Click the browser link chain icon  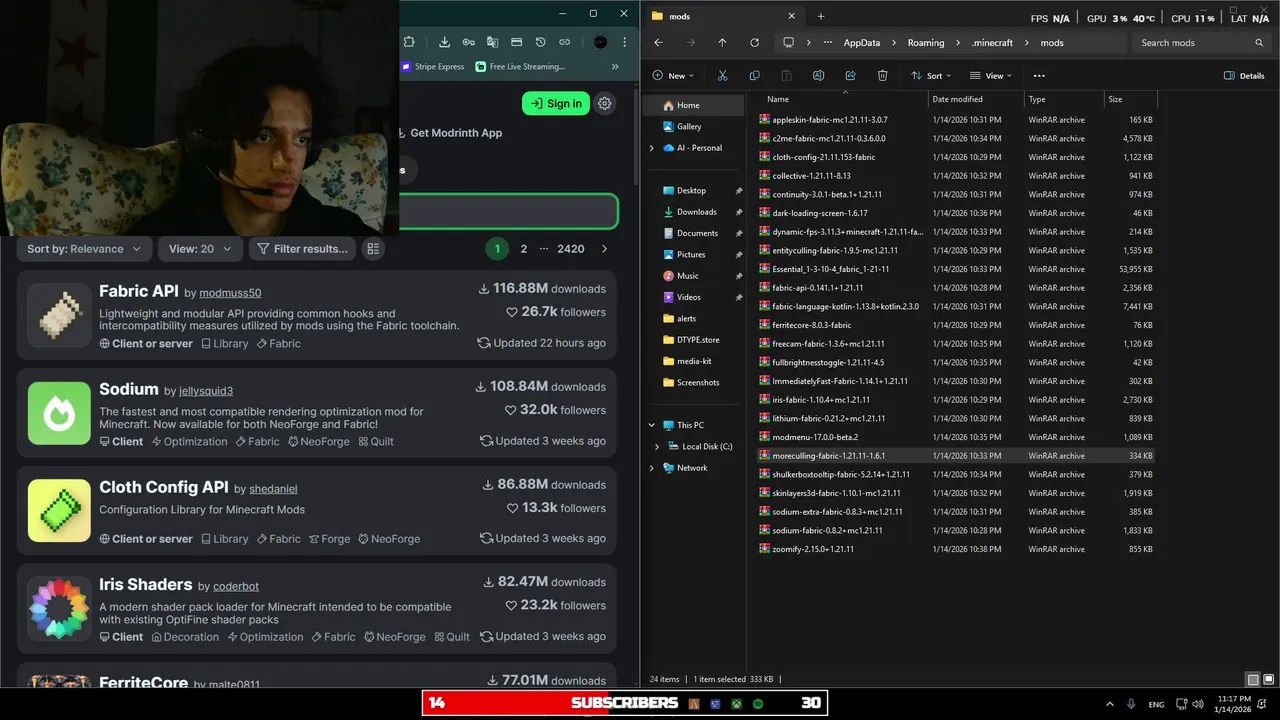564,42
